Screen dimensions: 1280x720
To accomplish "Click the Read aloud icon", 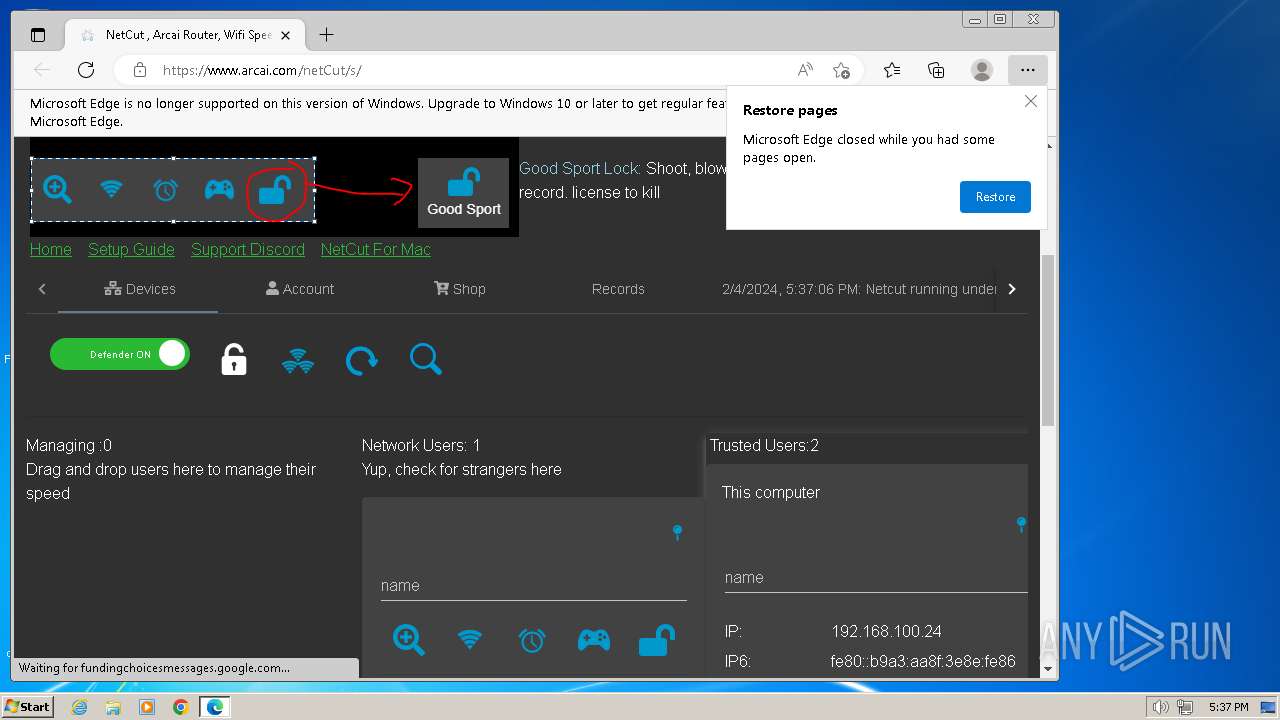I will (x=805, y=70).
